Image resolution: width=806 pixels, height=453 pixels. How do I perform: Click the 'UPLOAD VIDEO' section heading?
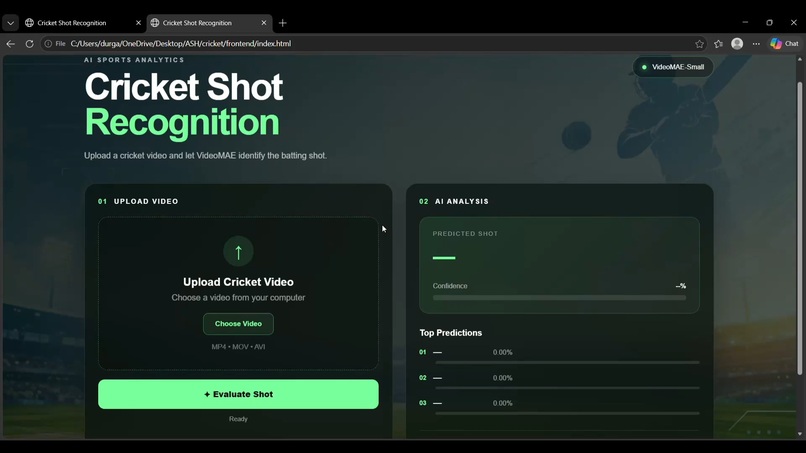click(146, 202)
